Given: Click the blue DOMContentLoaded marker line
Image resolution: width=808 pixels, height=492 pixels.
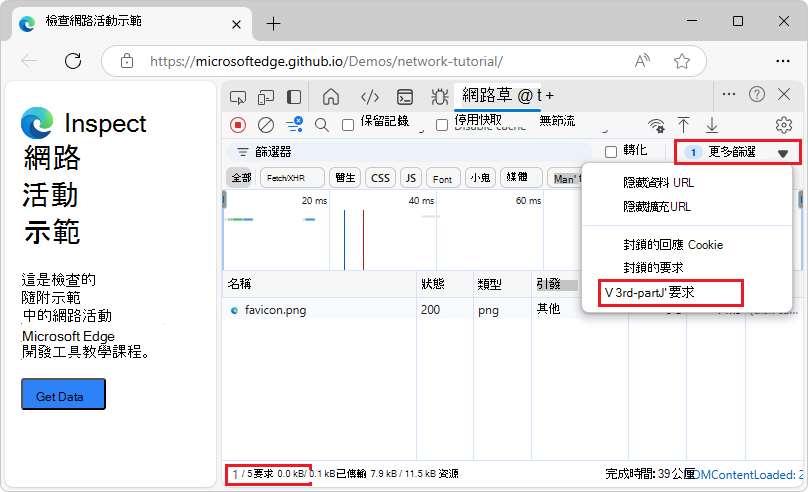Looking at the screenshot, I should click(344, 240).
